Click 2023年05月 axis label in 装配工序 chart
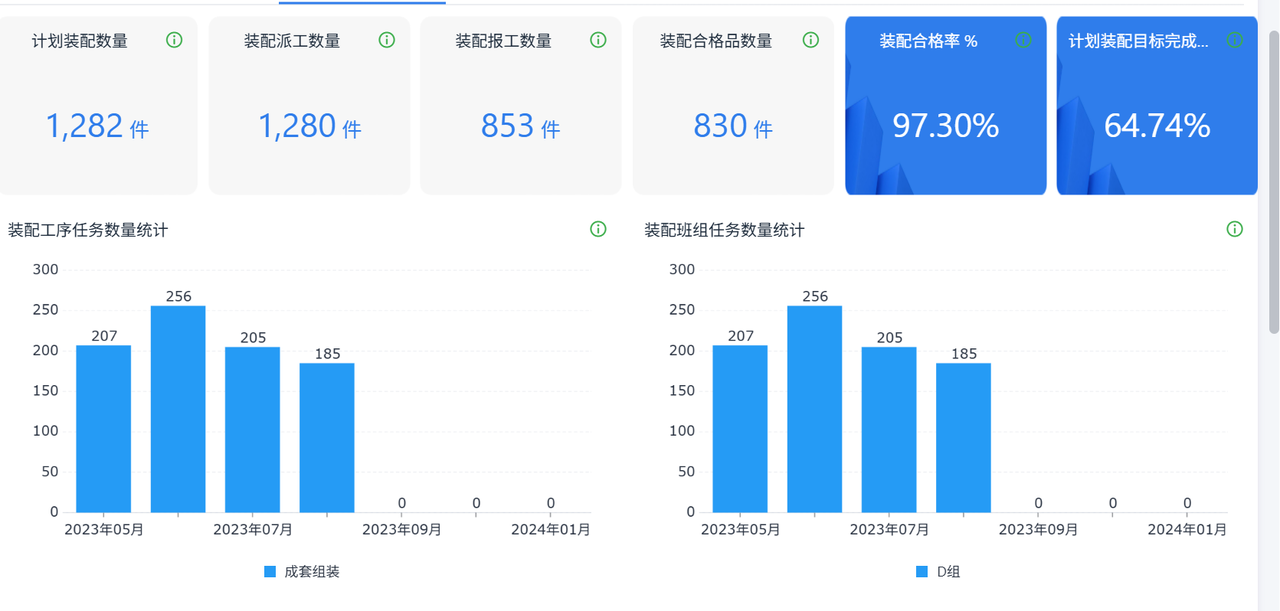Screen dimensions: 1280x611 click(104, 530)
